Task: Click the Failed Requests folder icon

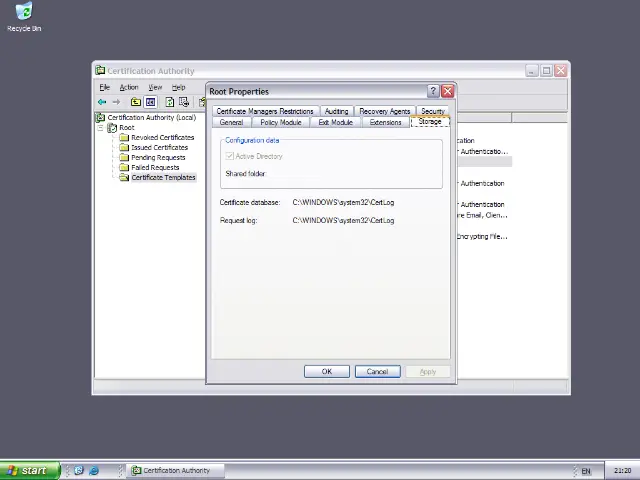Action: tap(124, 167)
